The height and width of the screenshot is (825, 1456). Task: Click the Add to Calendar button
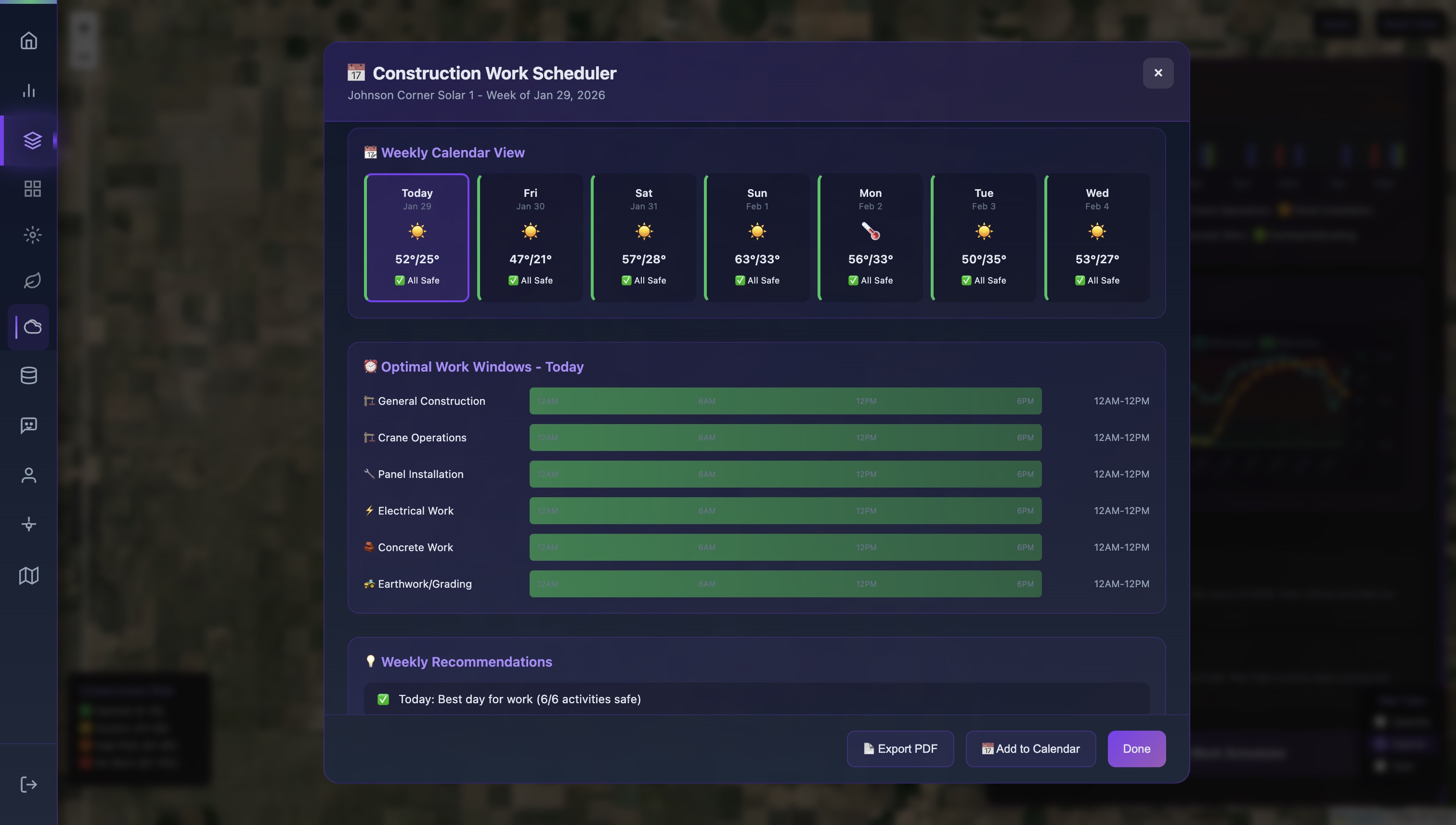(x=1030, y=748)
